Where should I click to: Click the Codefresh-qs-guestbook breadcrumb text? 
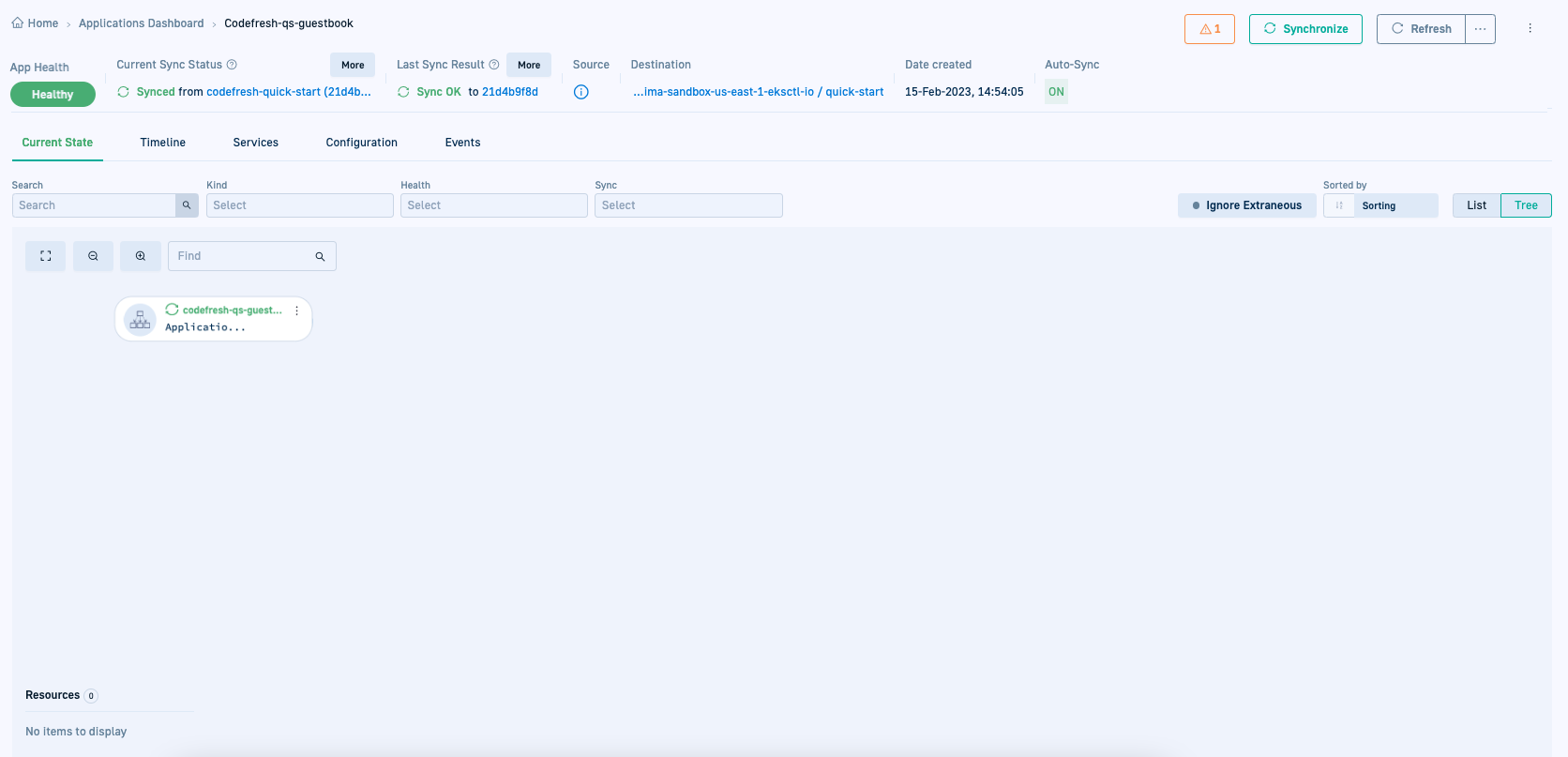pyautogui.click(x=289, y=23)
